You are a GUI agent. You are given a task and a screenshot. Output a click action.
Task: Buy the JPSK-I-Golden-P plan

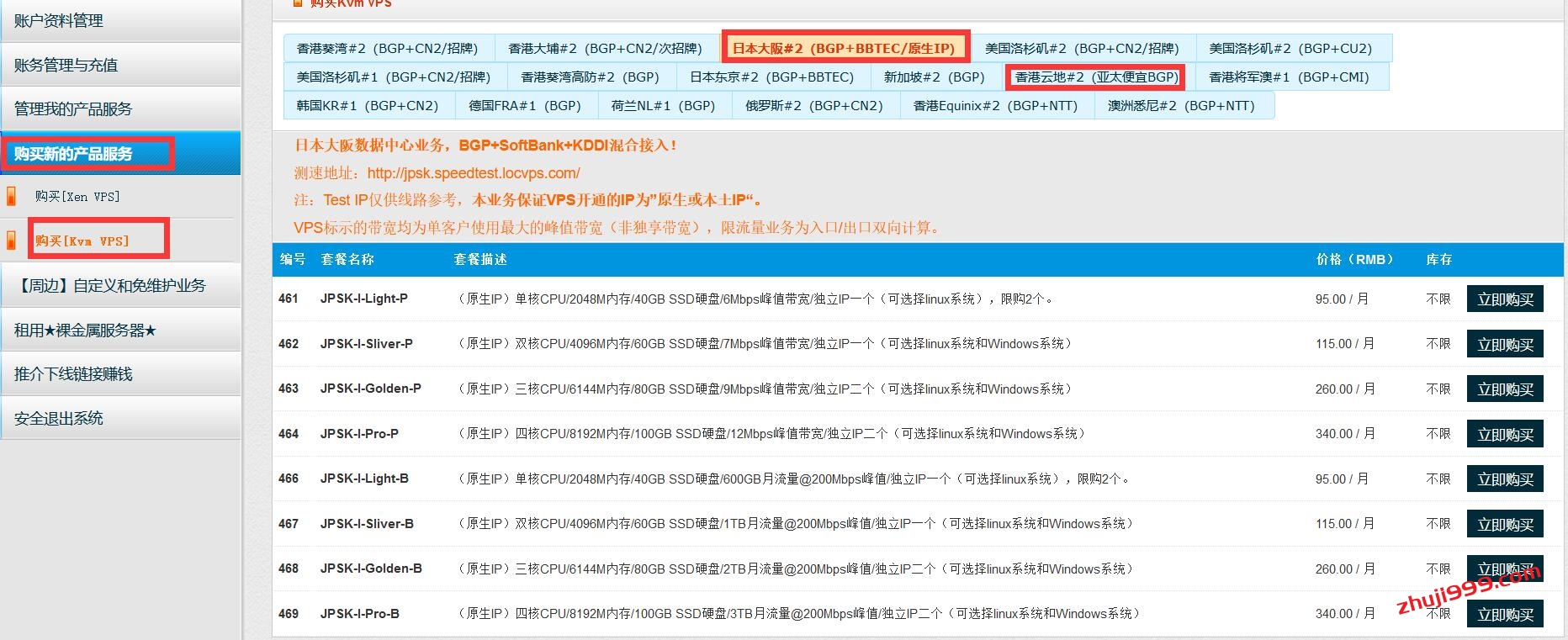pyautogui.click(x=1505, y=389)
